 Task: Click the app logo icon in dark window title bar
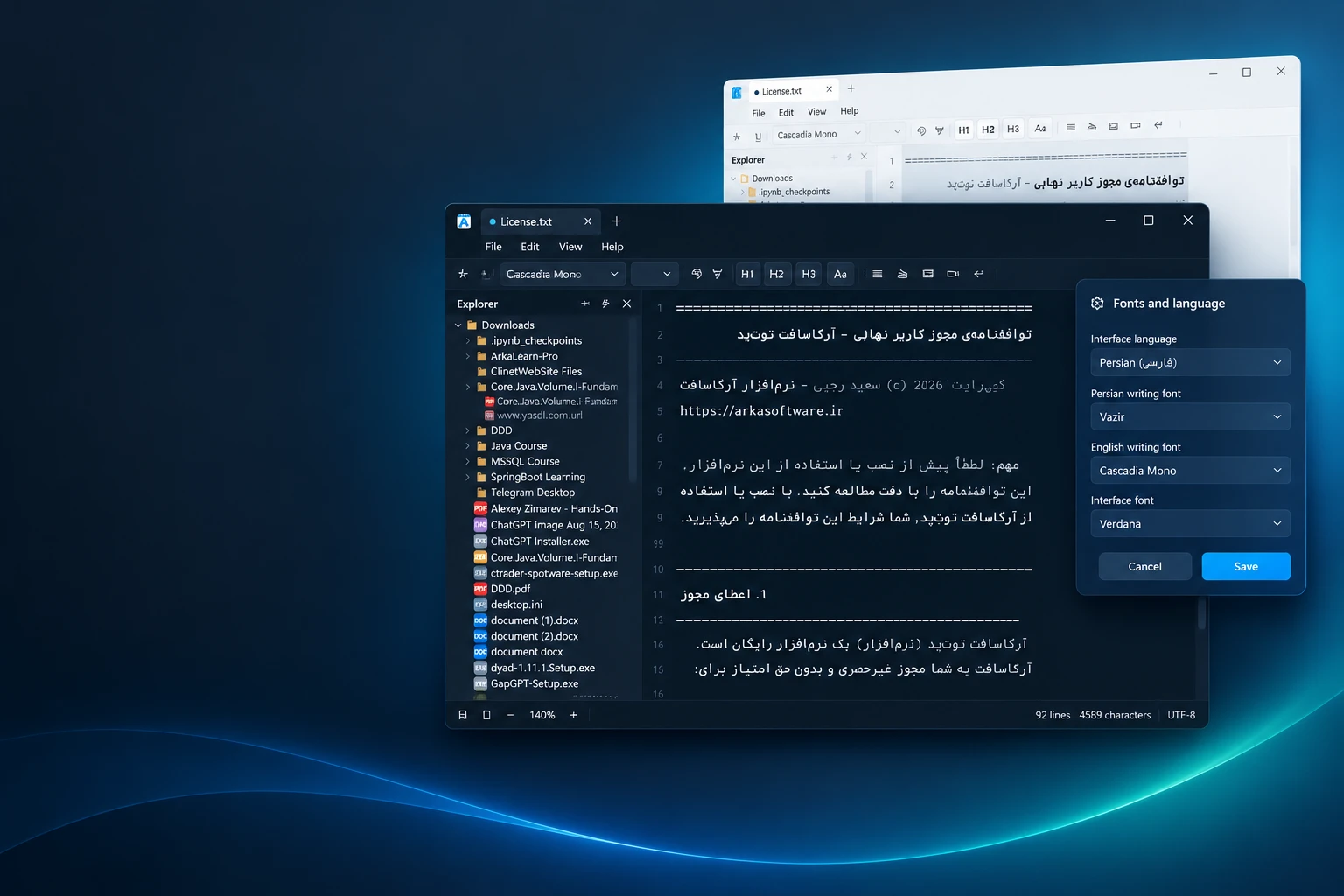tap(464, 221)
